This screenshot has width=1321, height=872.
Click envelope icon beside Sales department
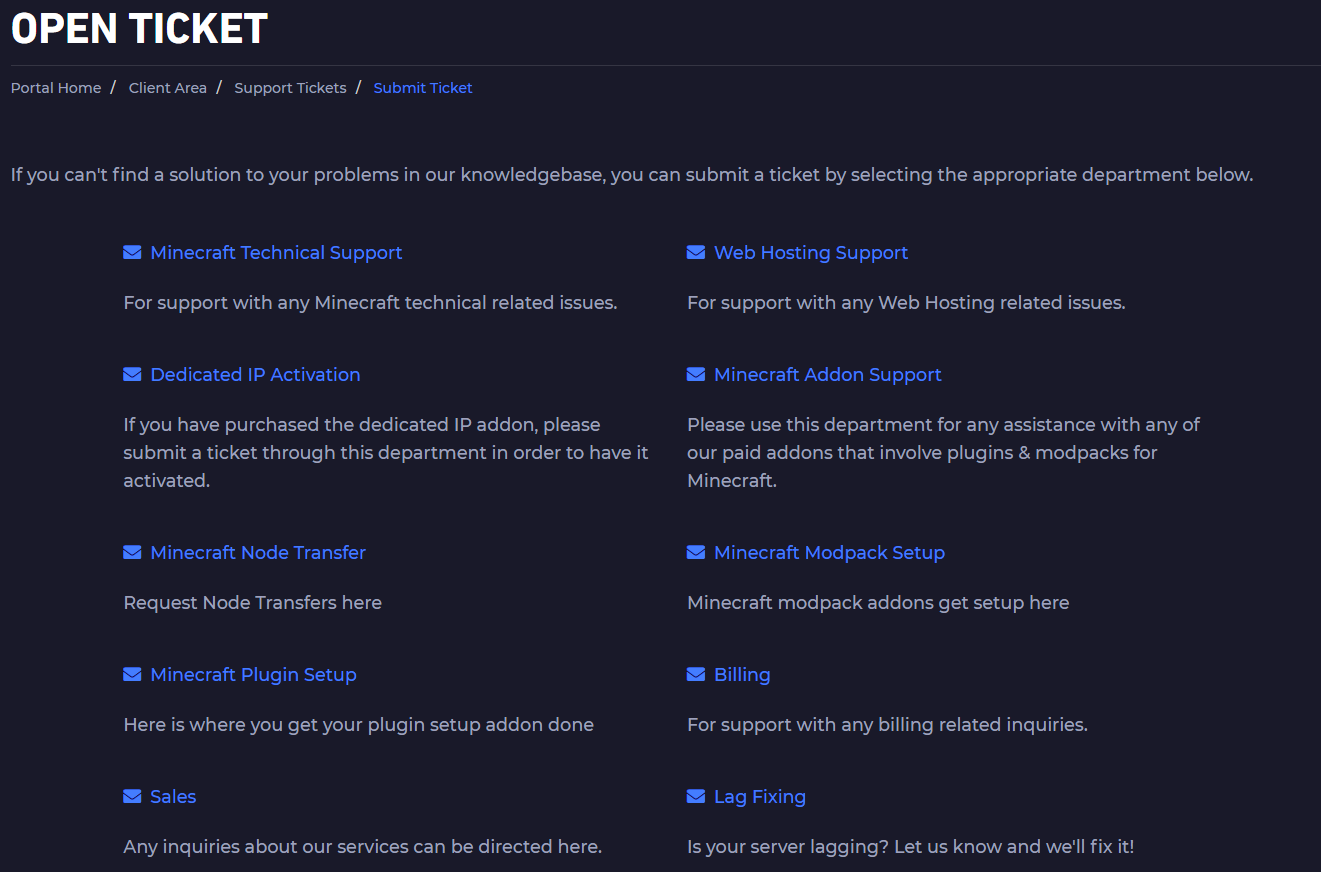tap(132, 797)
